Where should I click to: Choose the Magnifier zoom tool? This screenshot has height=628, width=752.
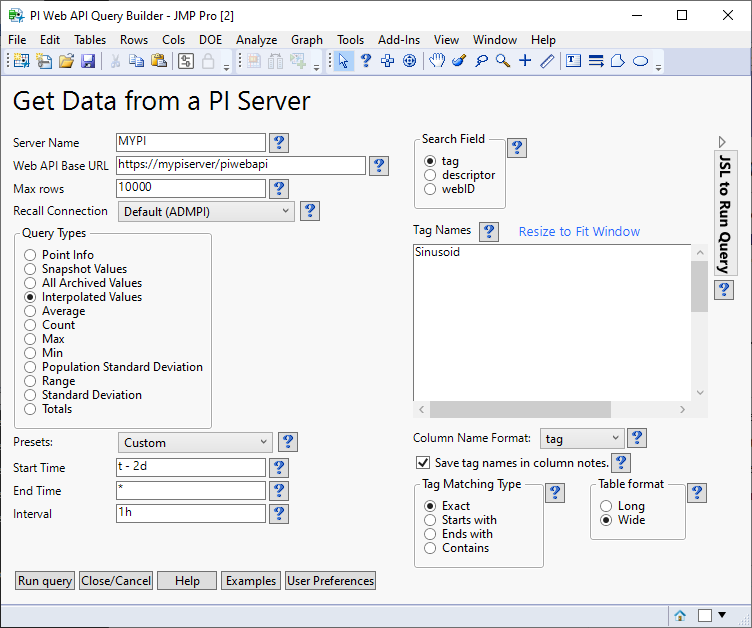503,61
